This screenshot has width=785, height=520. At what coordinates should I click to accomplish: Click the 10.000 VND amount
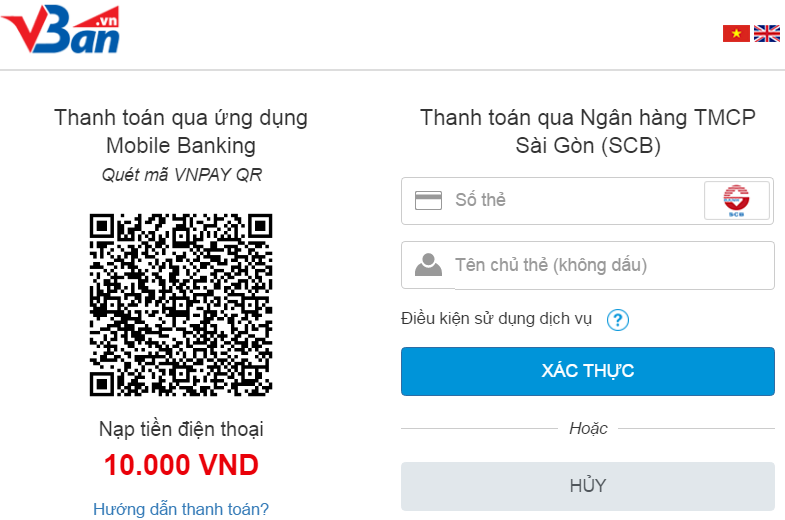tap(181, 465)
